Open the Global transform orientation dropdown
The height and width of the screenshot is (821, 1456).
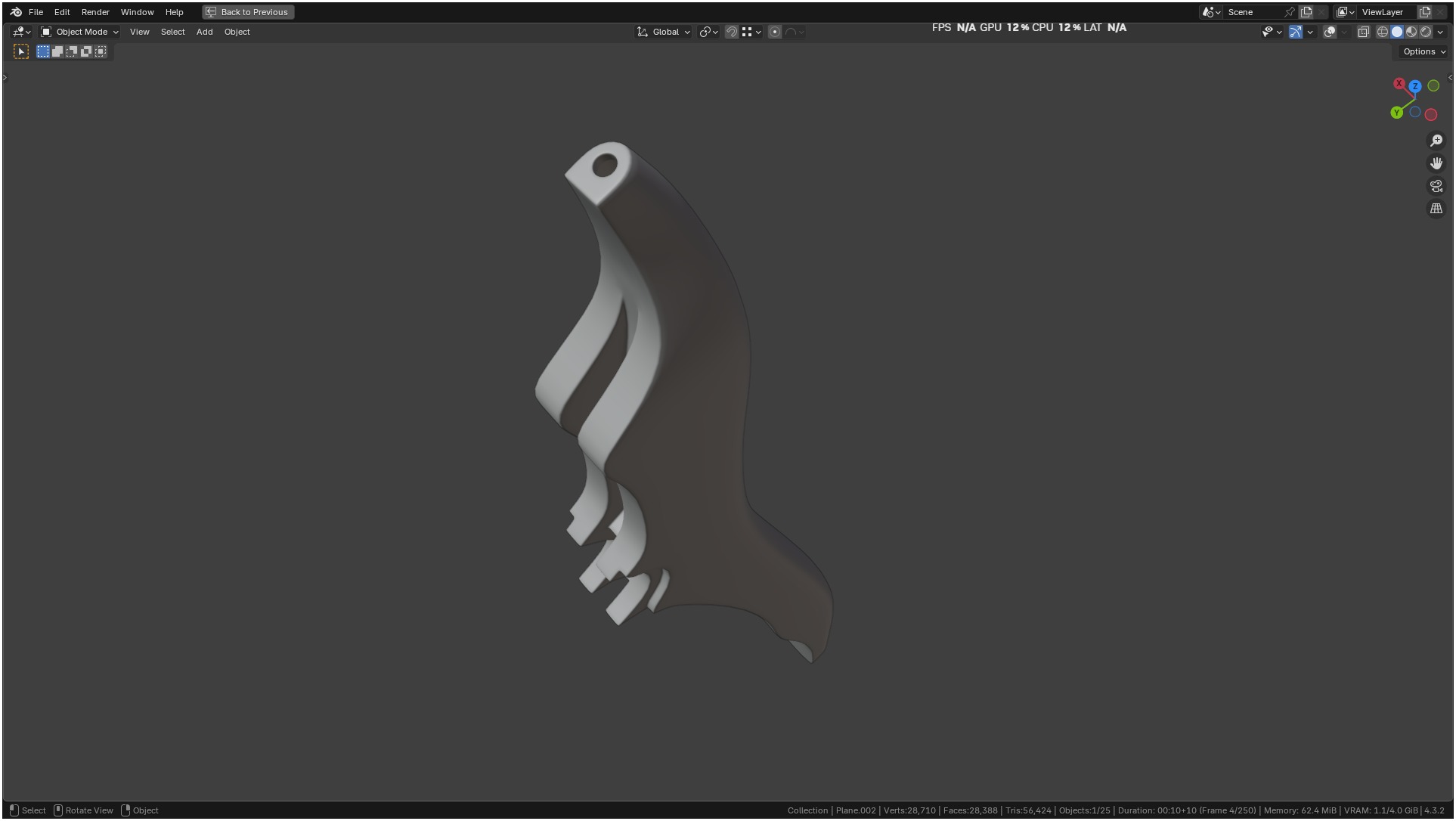664,32
